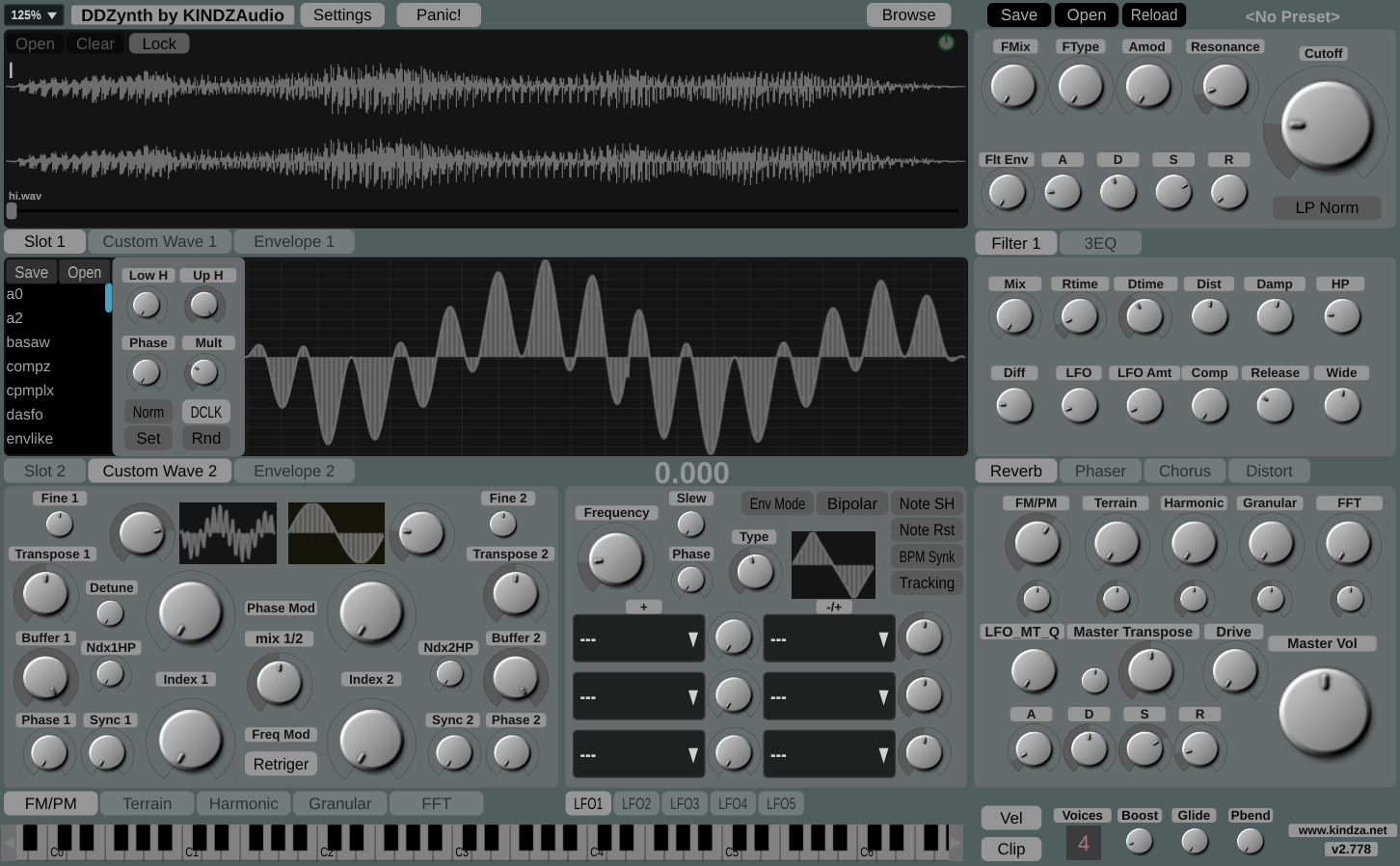
Task: Toggle the Vel button
Action: [x=1011, y=818]
